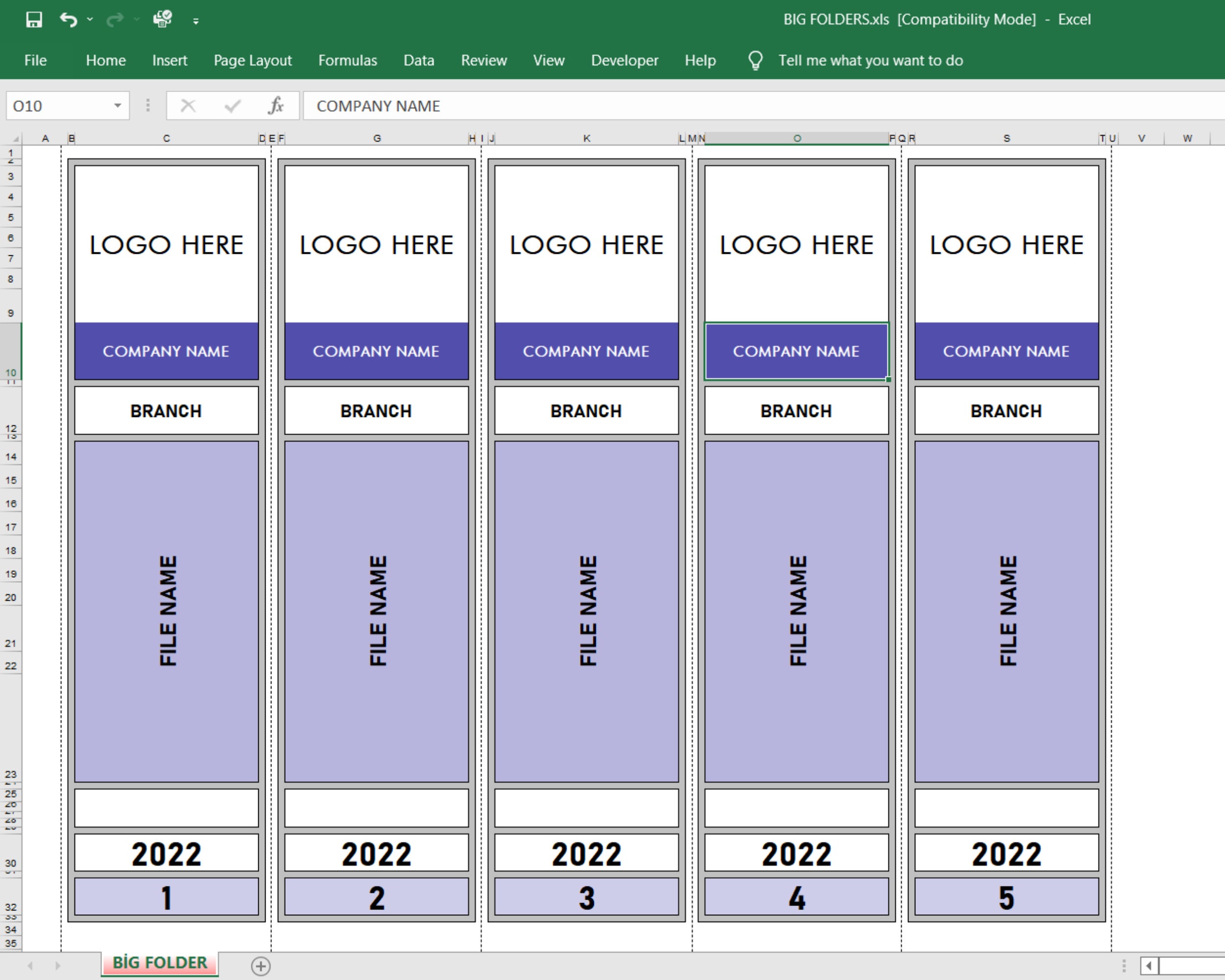Click the Print Preview and Print icon
The height and width of the screenshot is (980, 1225).
click(163, 19)
